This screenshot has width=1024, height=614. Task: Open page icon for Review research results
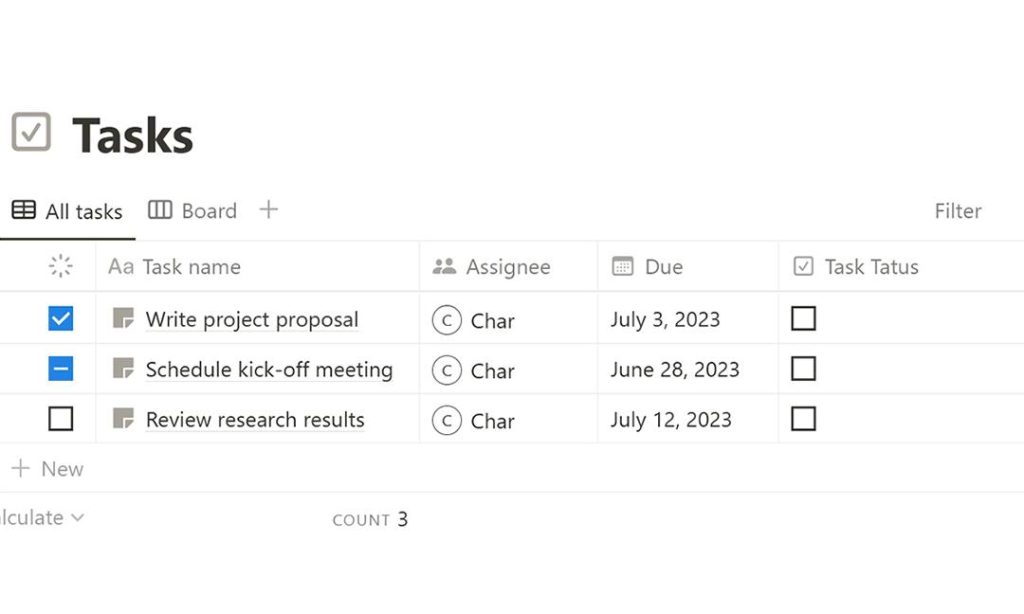(123, 419)
